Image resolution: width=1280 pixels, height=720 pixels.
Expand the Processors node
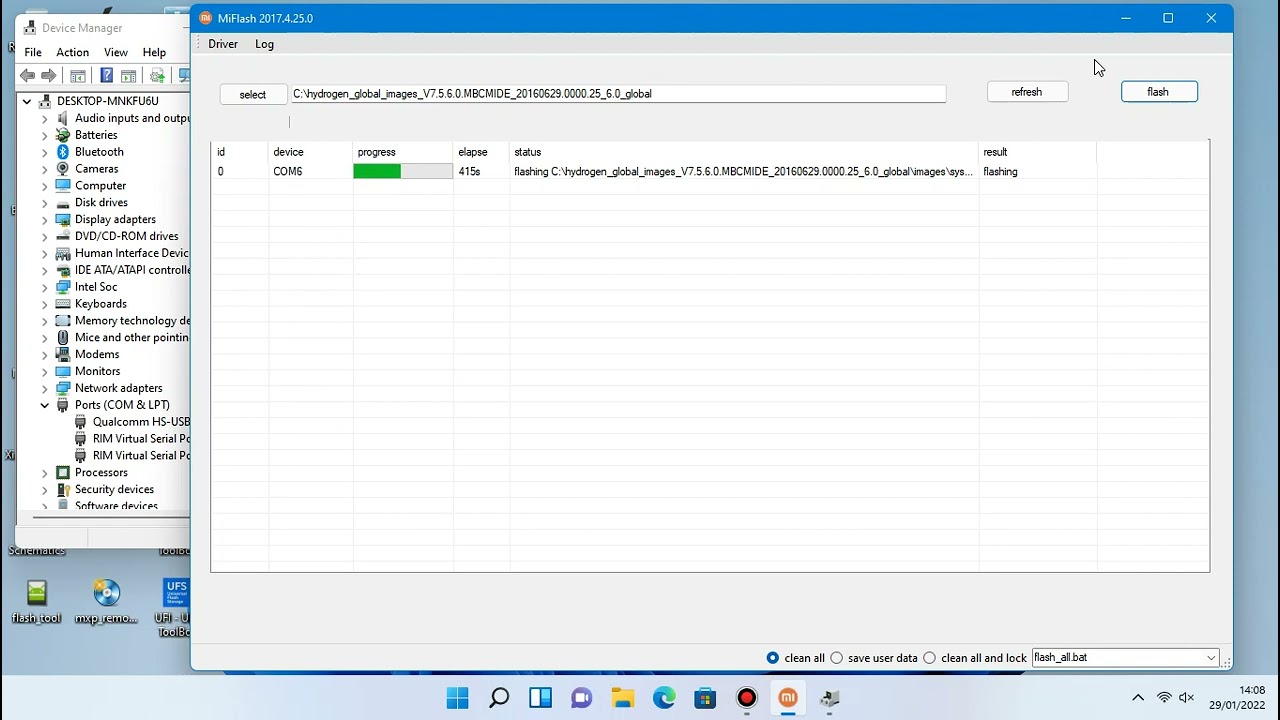coord(45,473)
